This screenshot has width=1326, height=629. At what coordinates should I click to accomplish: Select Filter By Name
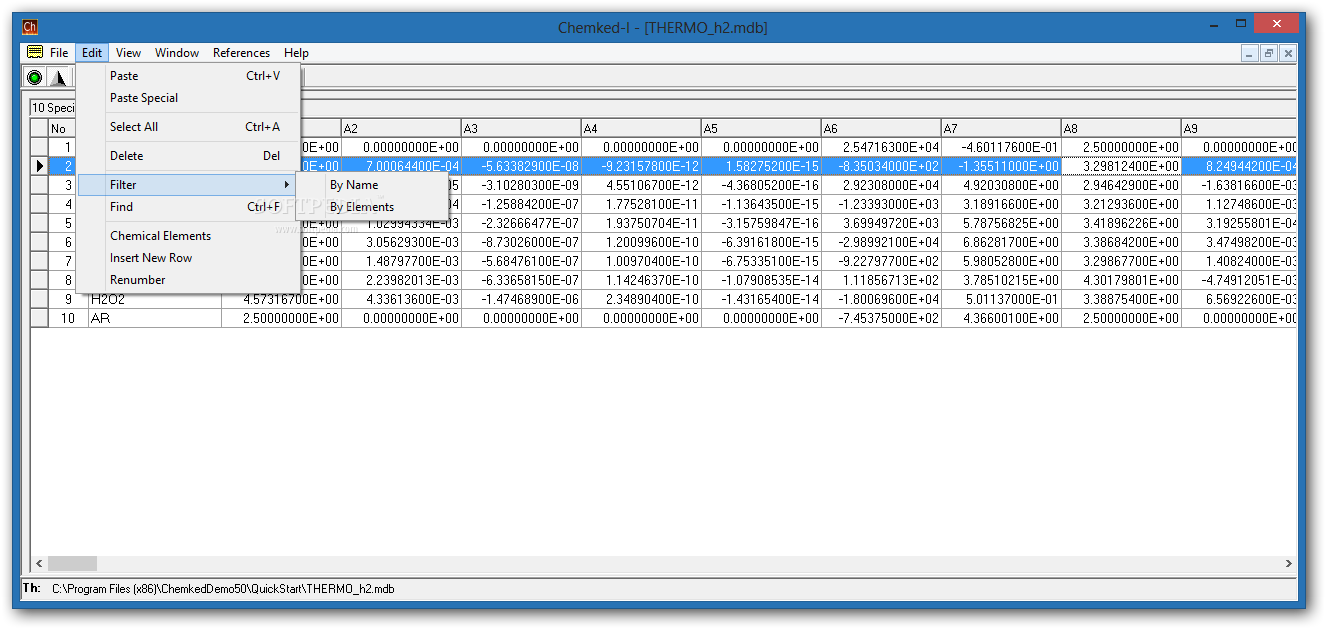coord(372,185)
